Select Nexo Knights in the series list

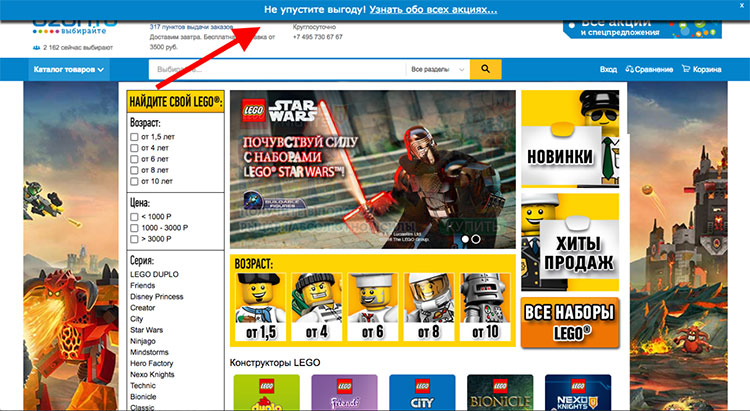(152, 374)
